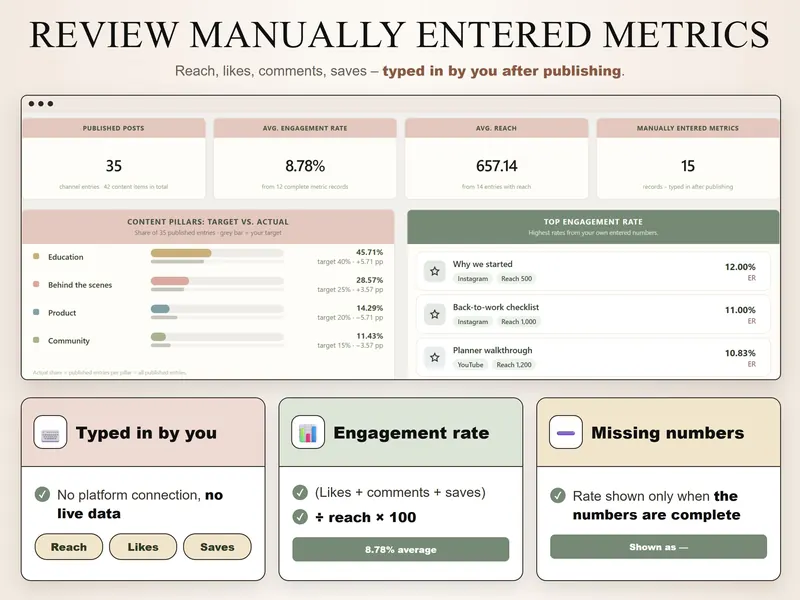The image size is (800, 600).
Task: Click the Product progress bar
Action: point(217,309)
